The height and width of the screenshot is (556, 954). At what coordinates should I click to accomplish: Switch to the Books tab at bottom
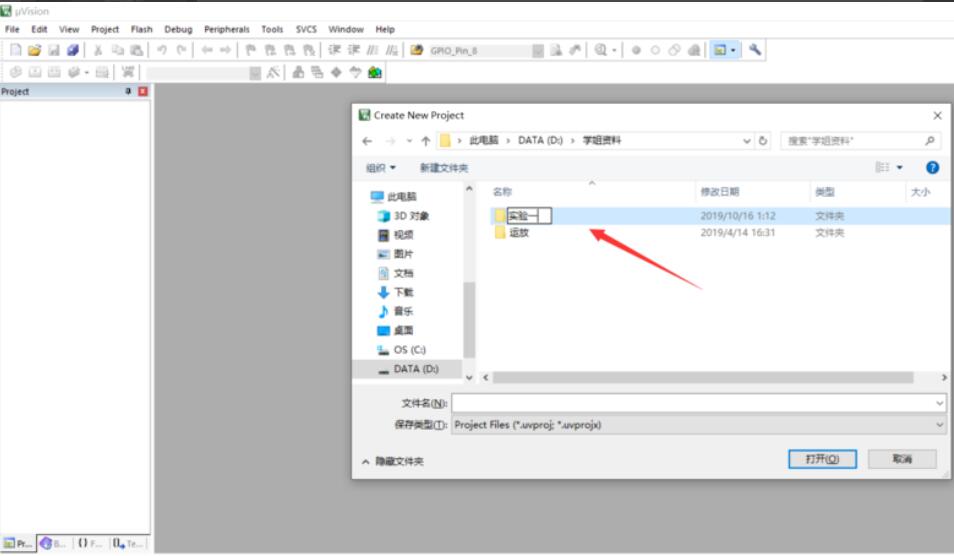coord(54,543)
